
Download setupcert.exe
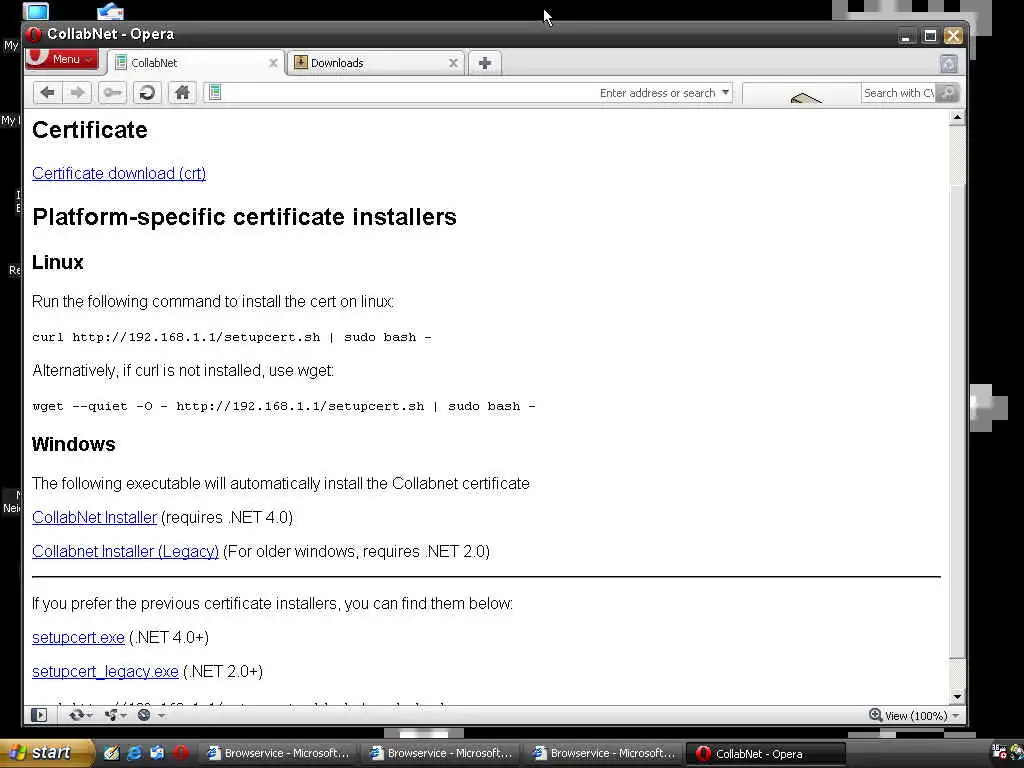[78, 637]
